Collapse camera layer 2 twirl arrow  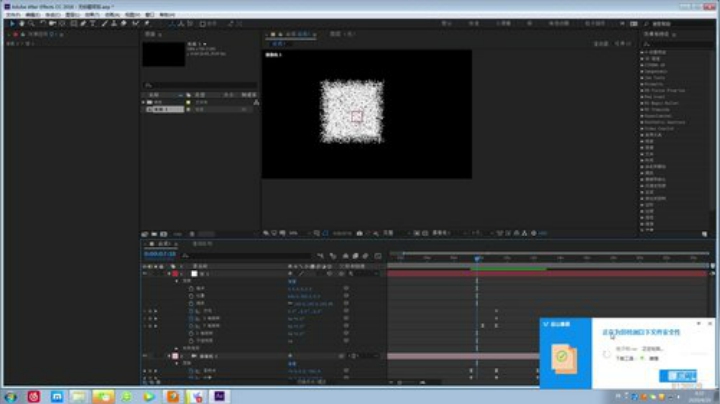[x=169, y=356]
